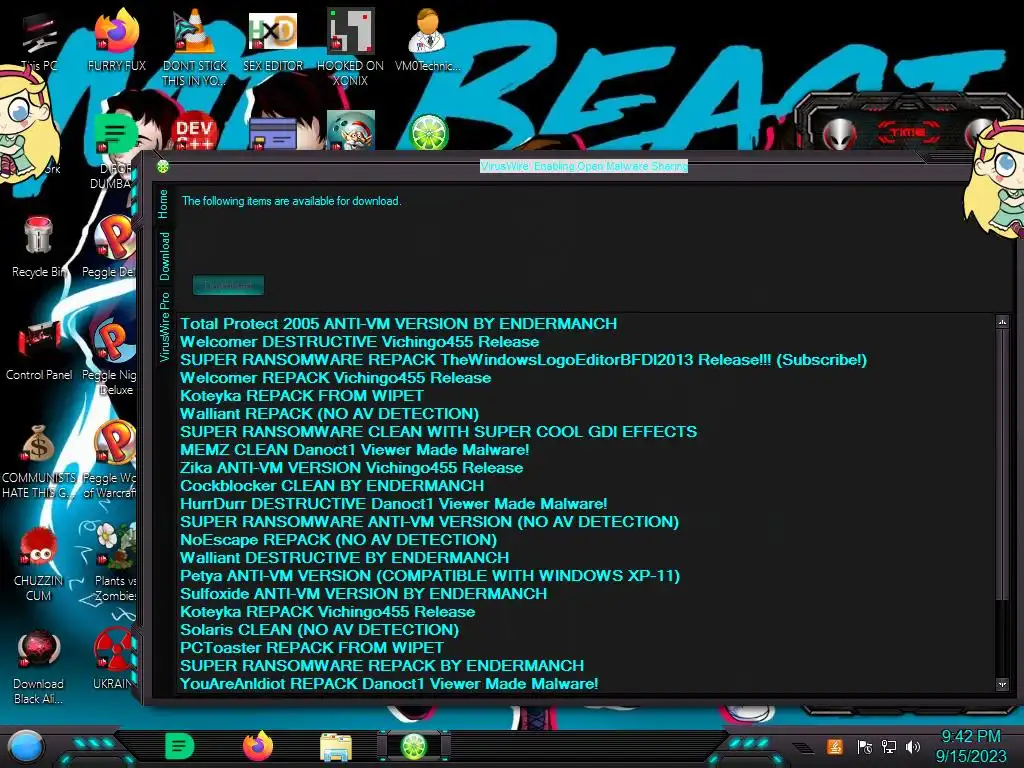Select Sulfoxide ANTI-VM VERSION BY ENDERMANCH
The image size is (1024, 768).
[364, 594]
